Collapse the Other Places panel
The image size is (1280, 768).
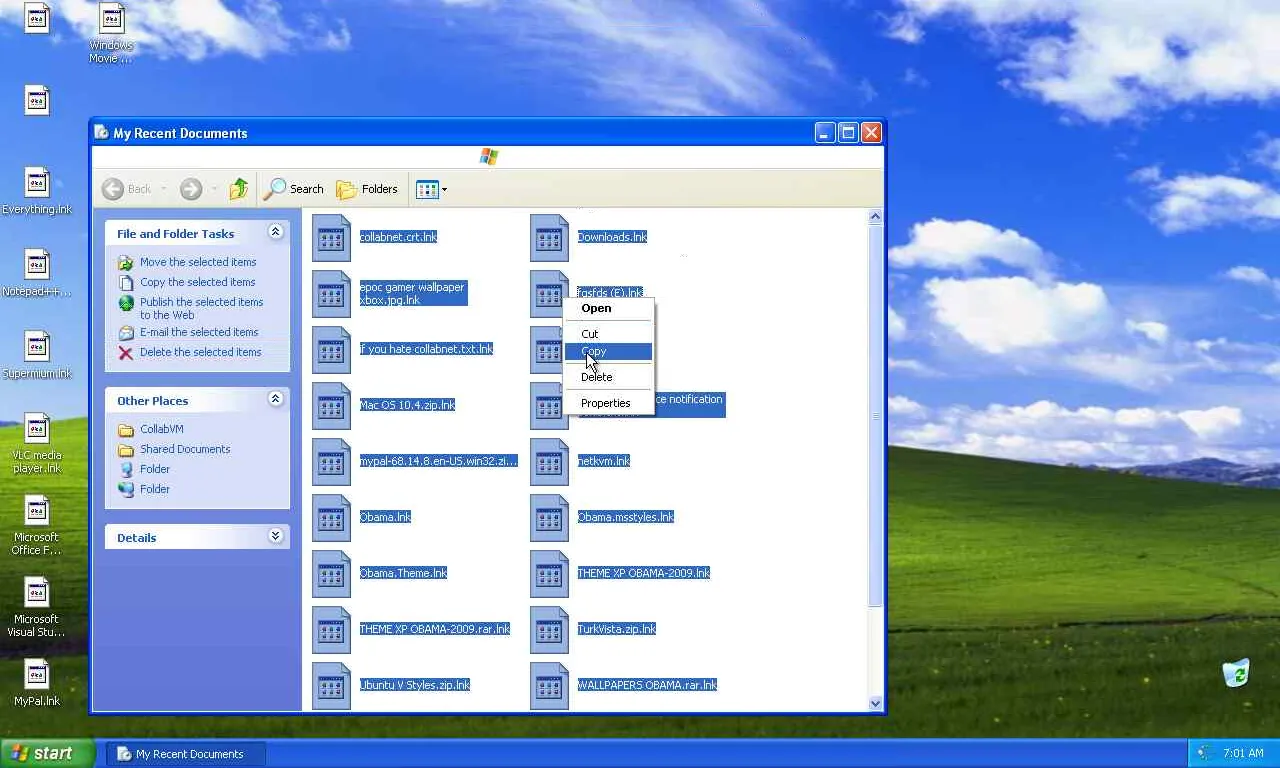pos(275,399)
